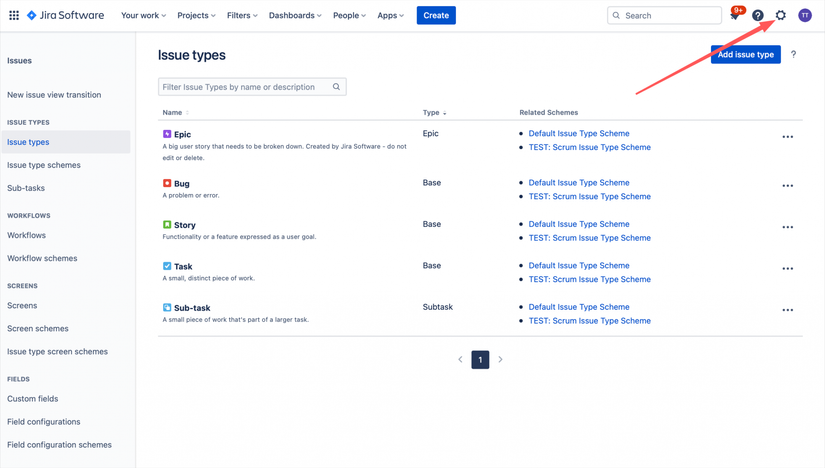The height and width of the screenshot is (468, 825).
Task: Expand the Projects dropdown
Action: click(197, 16)
